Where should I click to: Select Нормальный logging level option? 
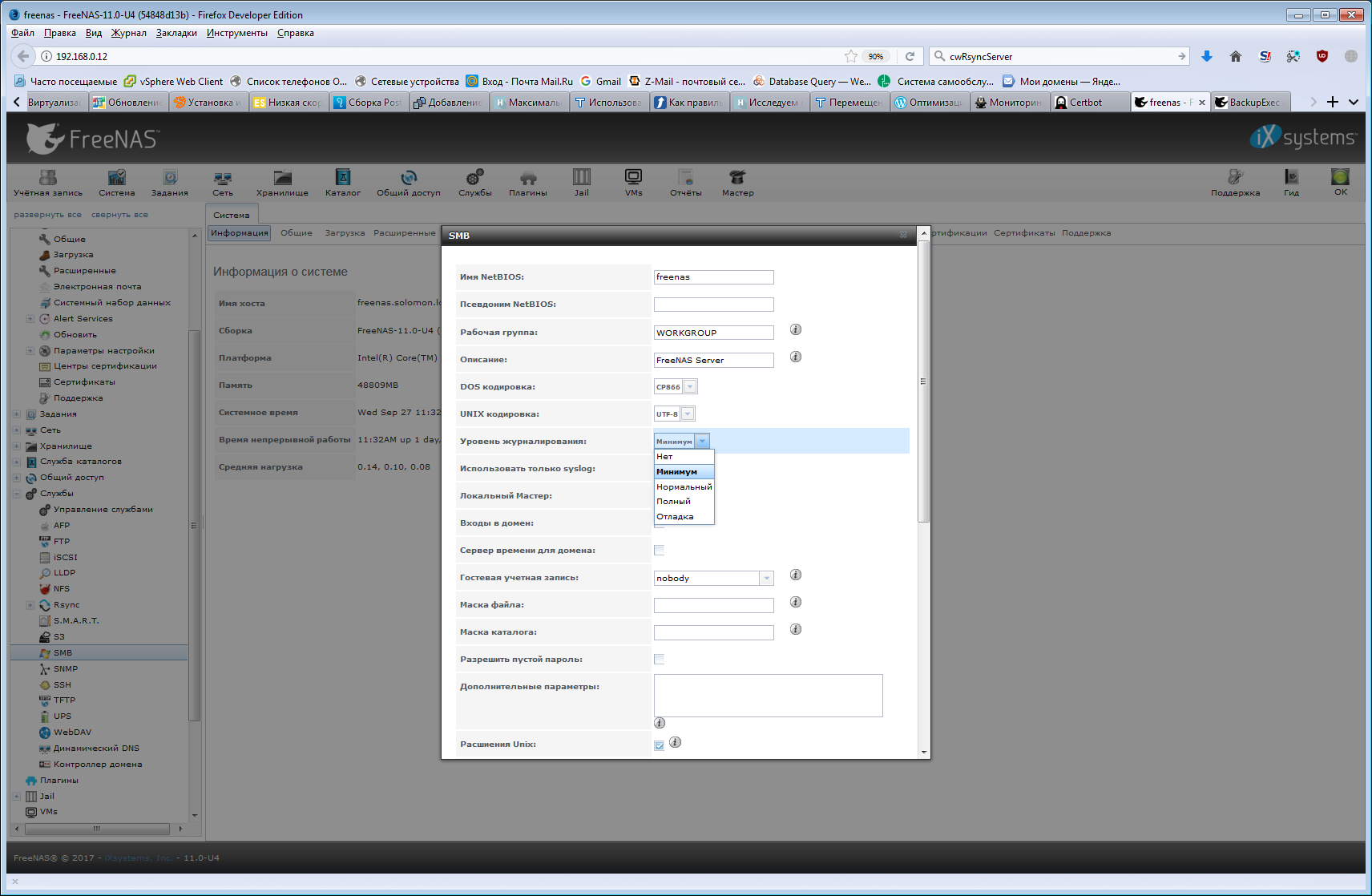pyautogui.click(x=684, y=486)
